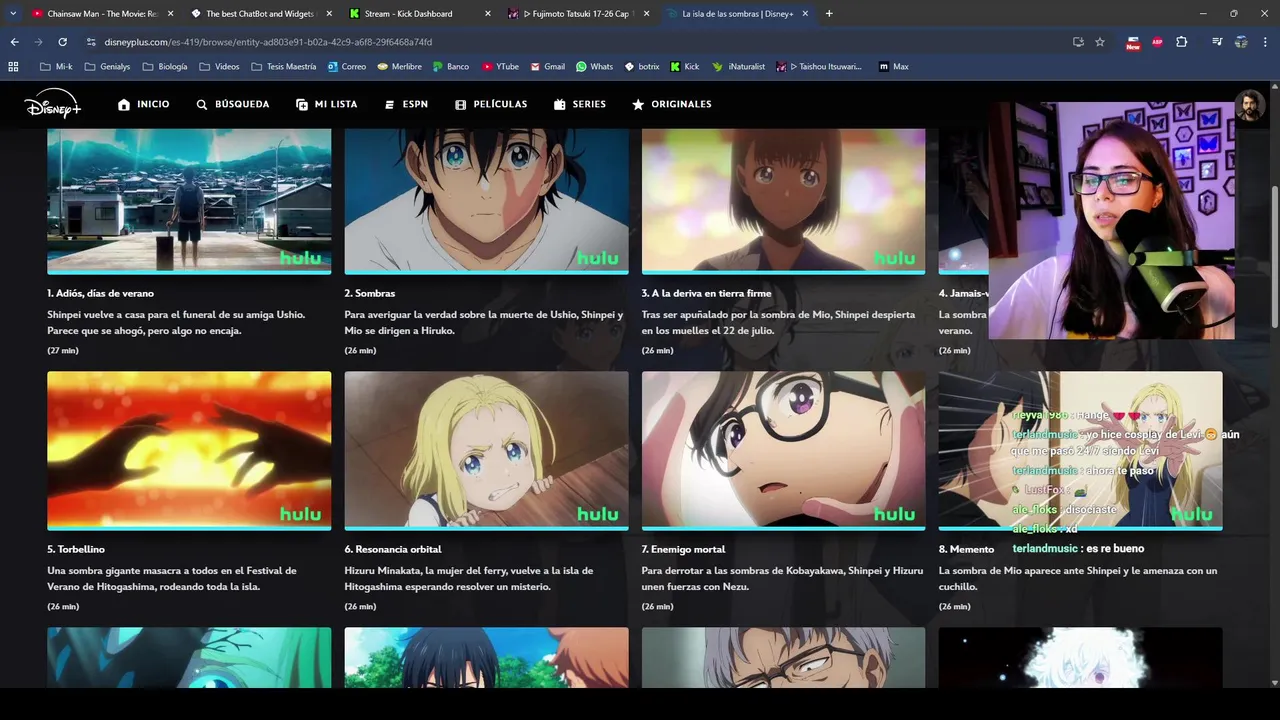
Task: Open the INICIO home menu item
Action: tap(143, 104)
